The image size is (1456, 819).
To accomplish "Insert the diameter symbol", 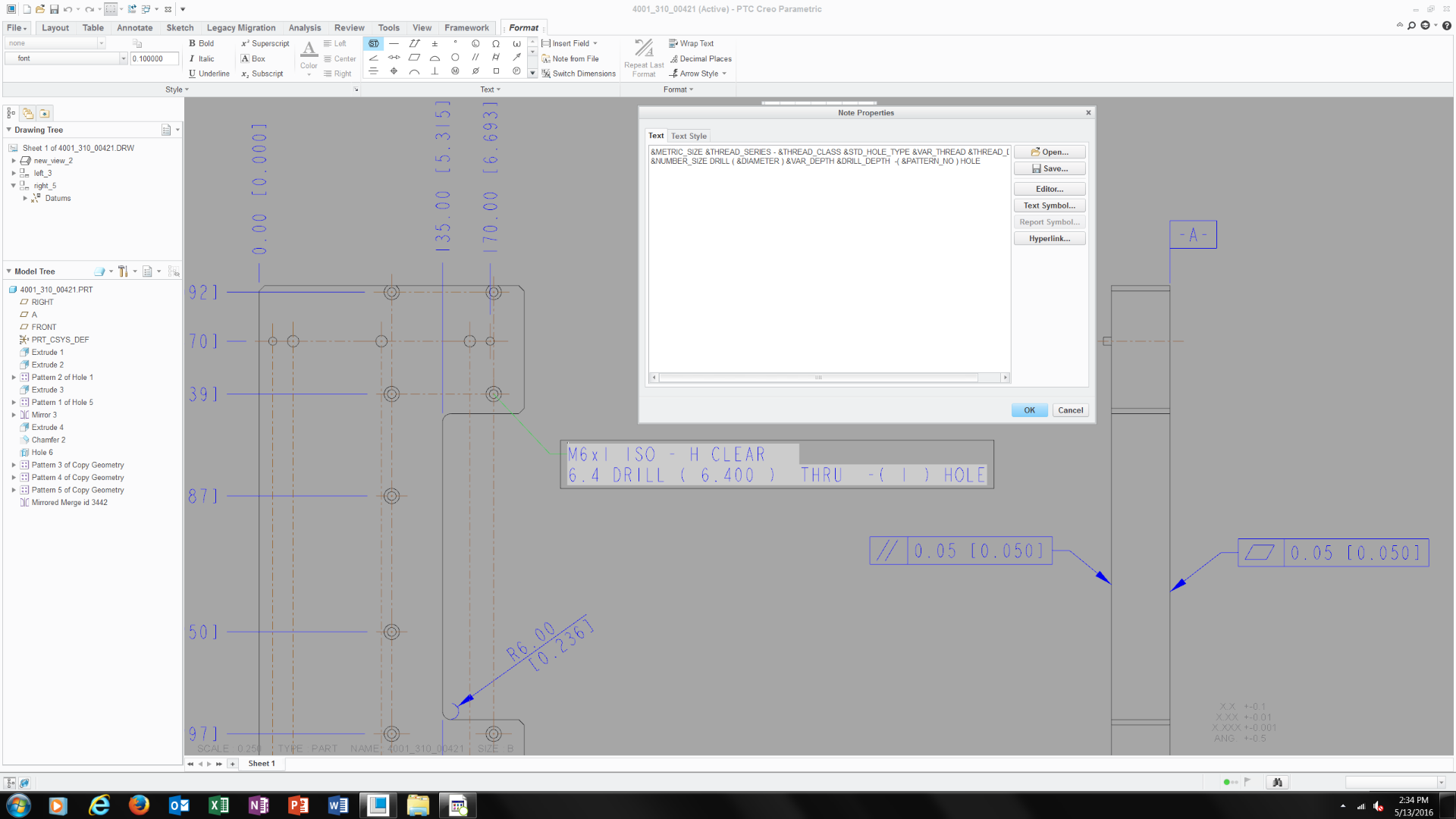I will 475,71.
